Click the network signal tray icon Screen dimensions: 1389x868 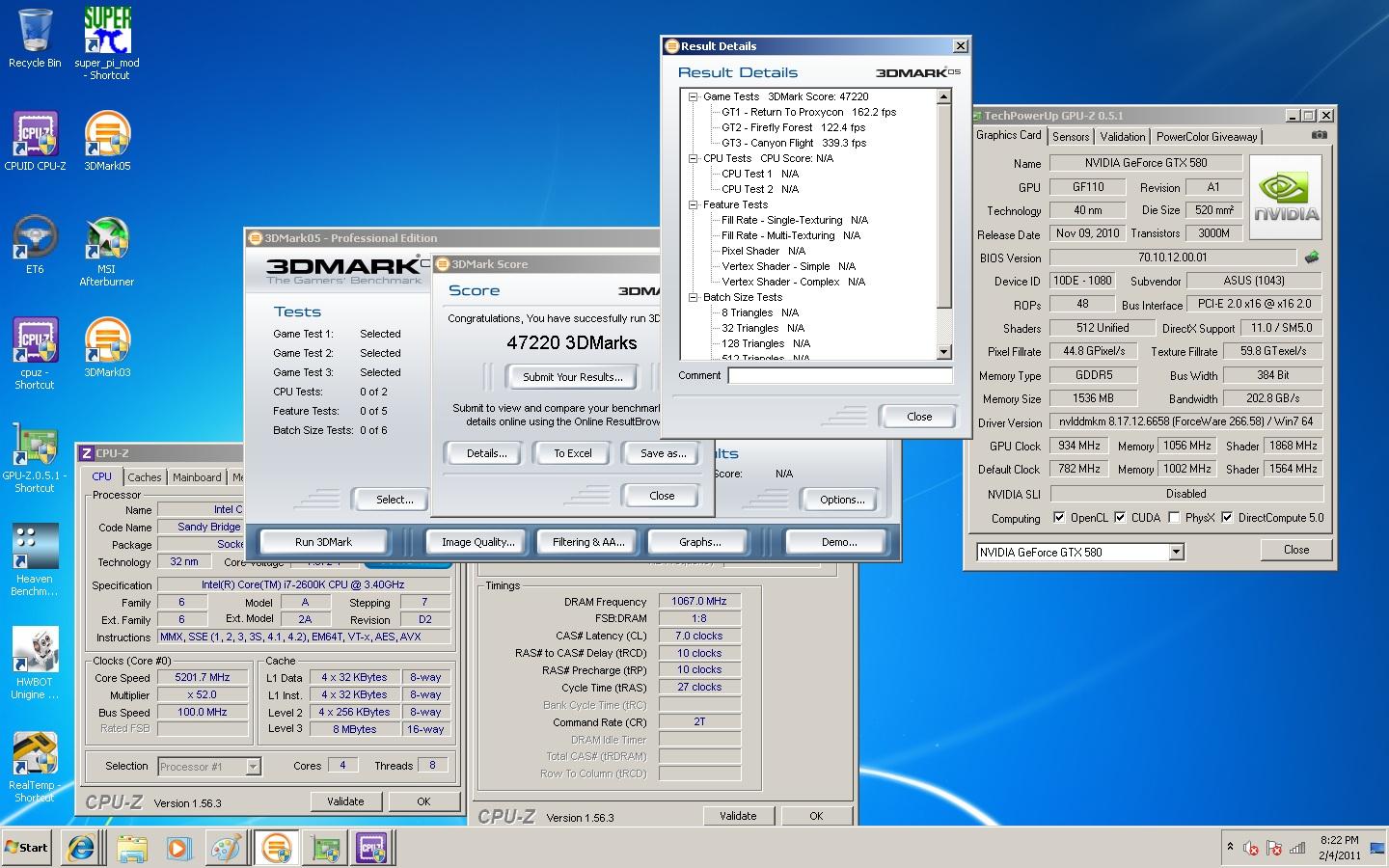(x=1297, y=849)
